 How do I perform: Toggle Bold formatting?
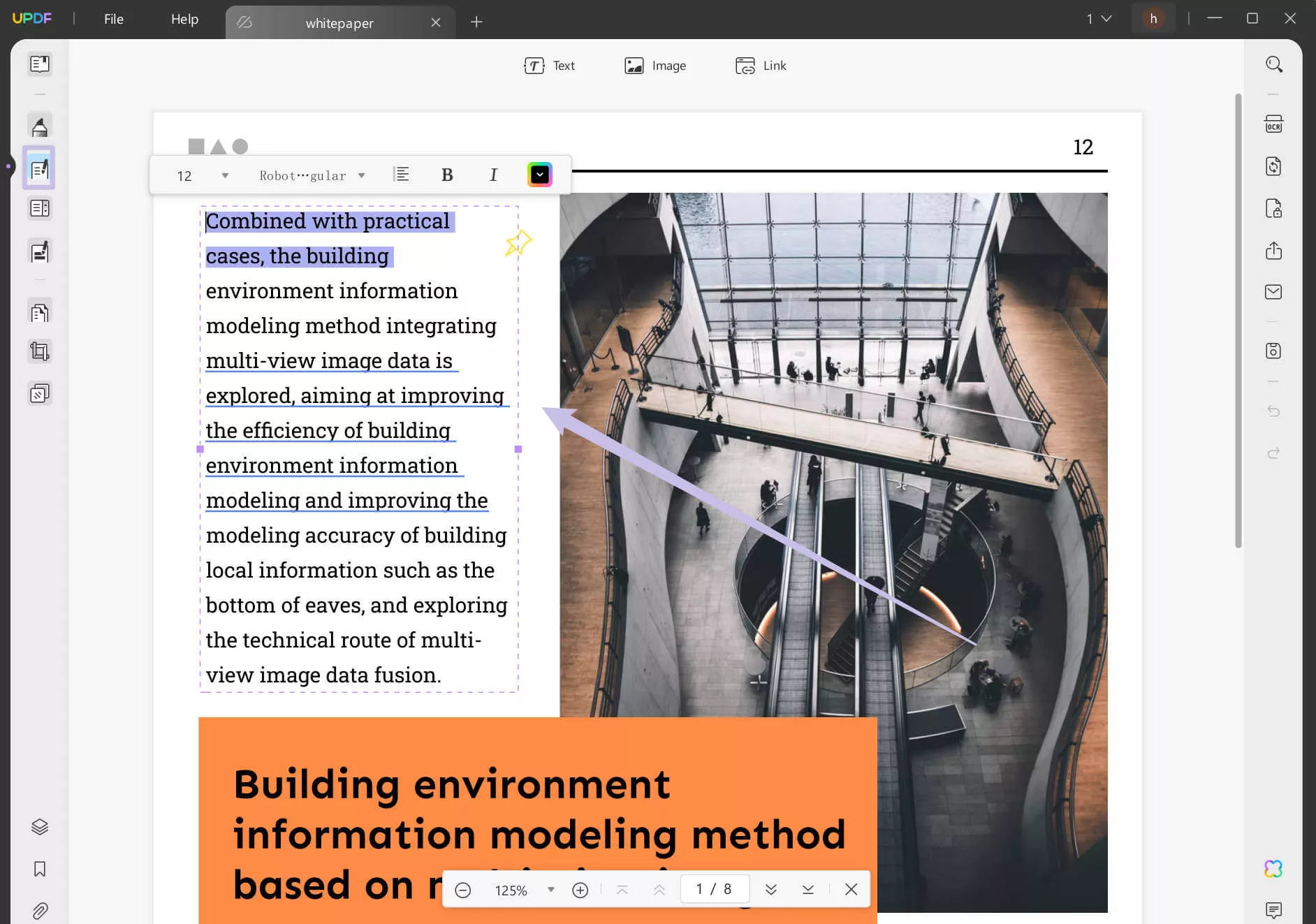click(447, 175)
